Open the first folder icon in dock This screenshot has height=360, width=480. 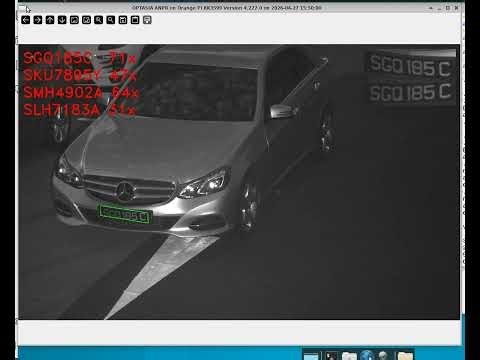coord(349,356)
